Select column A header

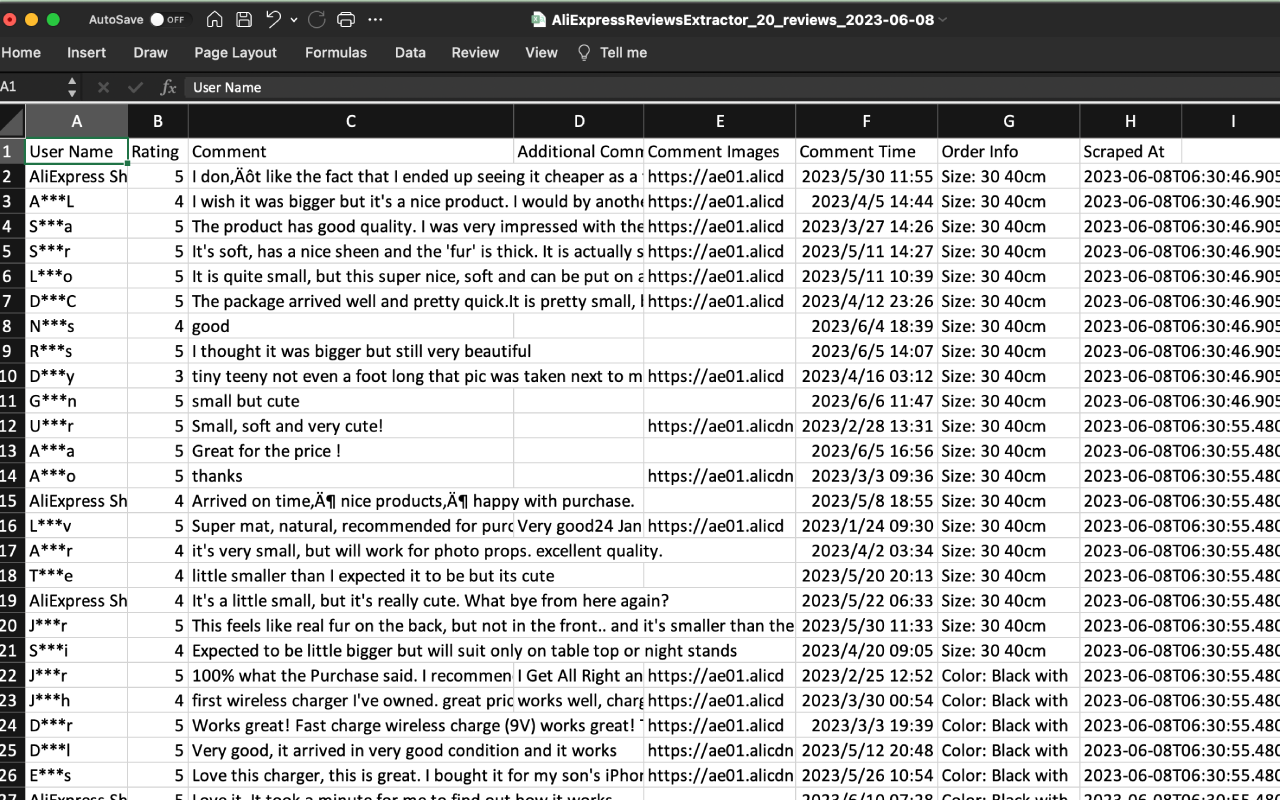pos(76,121)
